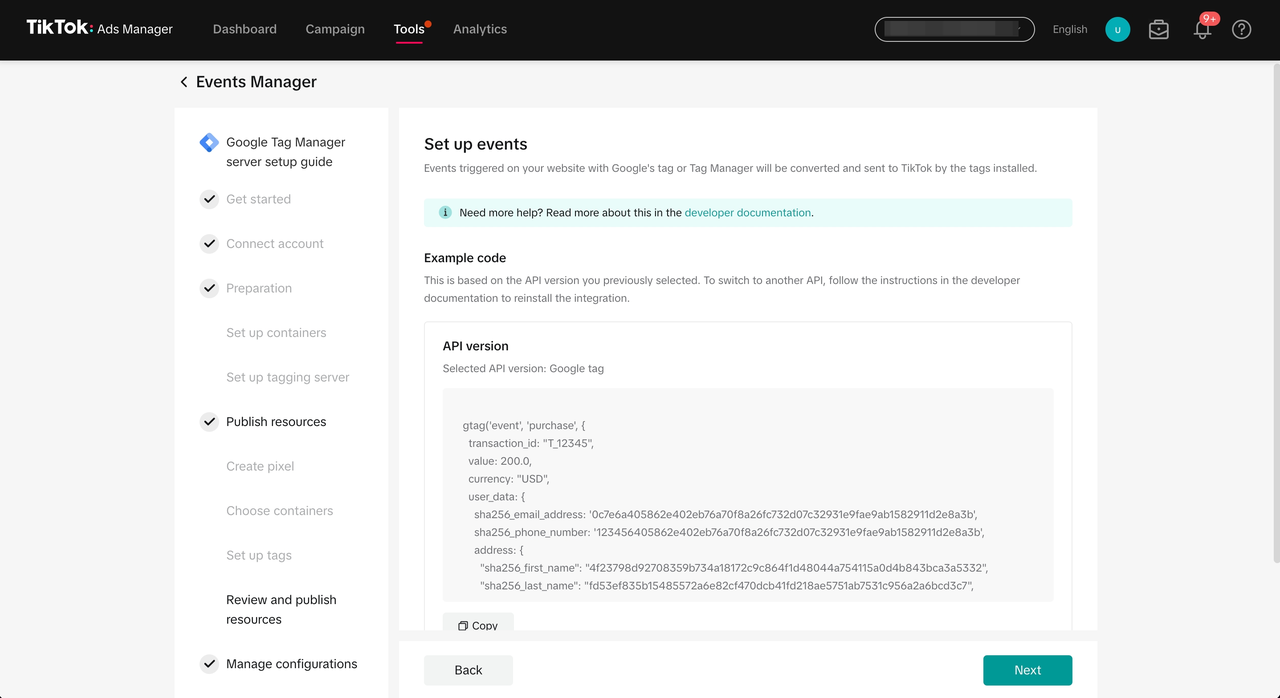The height and width of the screenshot is (698, 1280).
Task: Open the message inbox envelope icon
Action: (x=1158, y=30)
